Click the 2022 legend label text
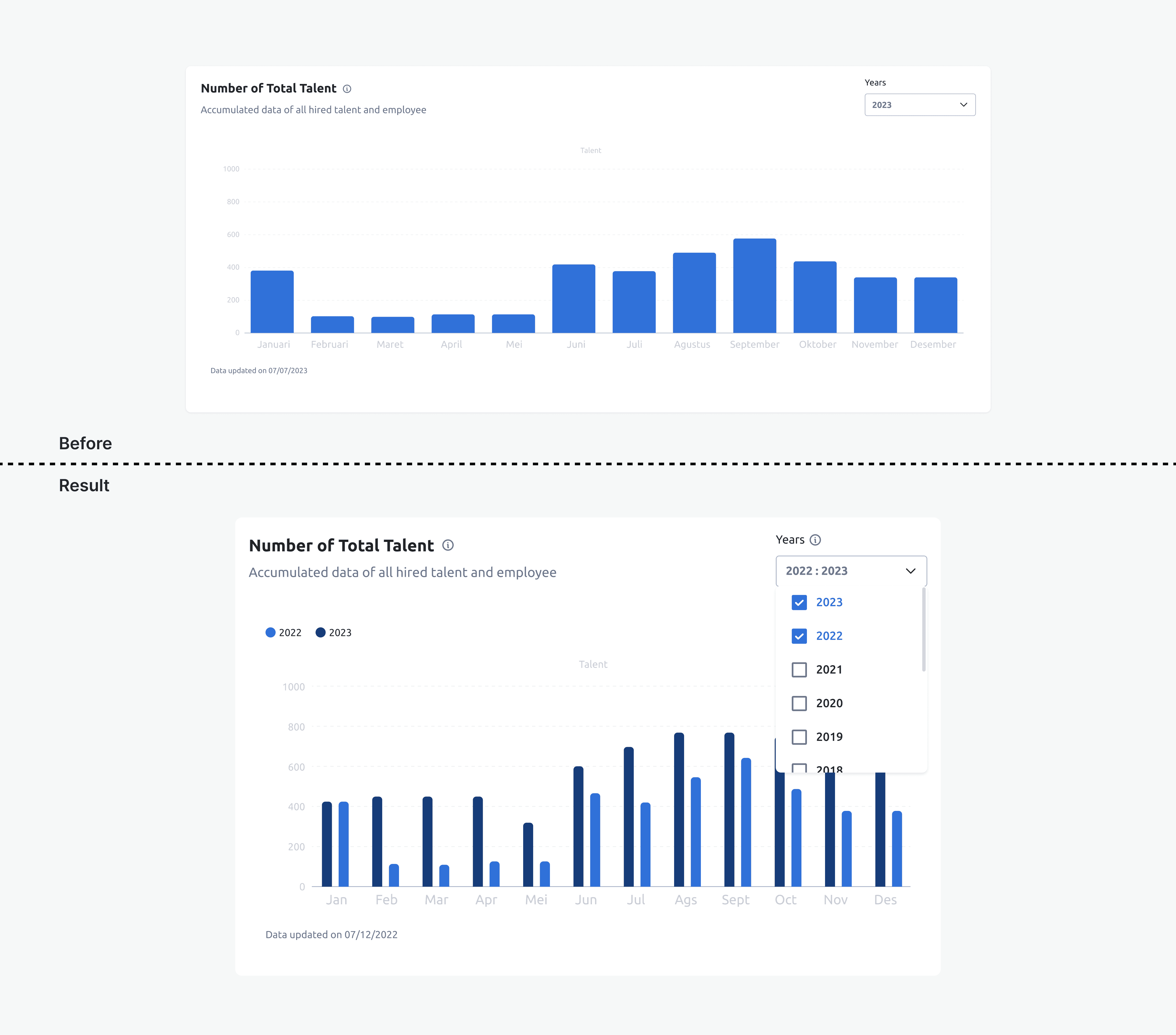Image resolution: width=1176 pixels, height=1035 pixels. point(290,632)
